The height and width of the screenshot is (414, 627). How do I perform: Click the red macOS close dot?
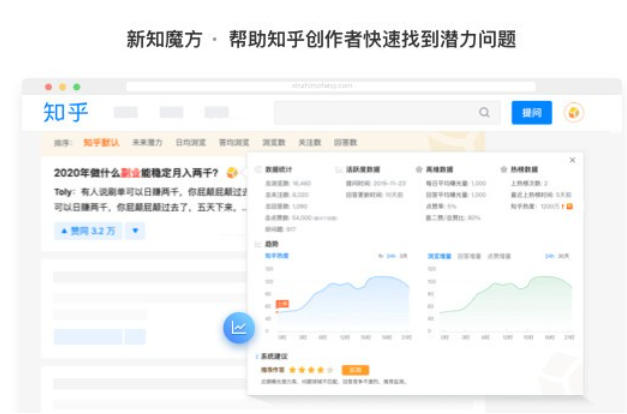48,87
